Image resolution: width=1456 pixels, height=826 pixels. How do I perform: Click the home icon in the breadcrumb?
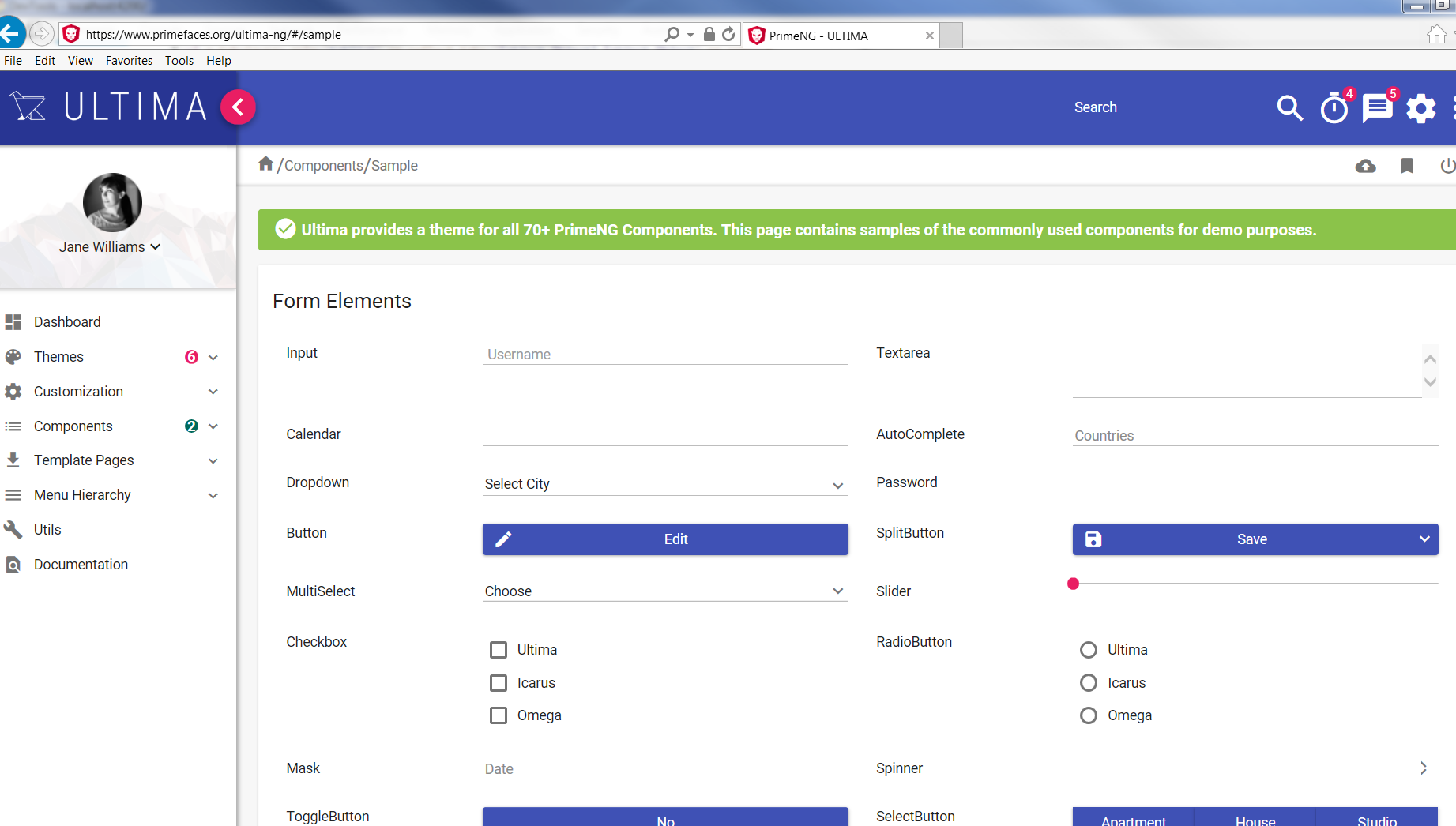265,163
